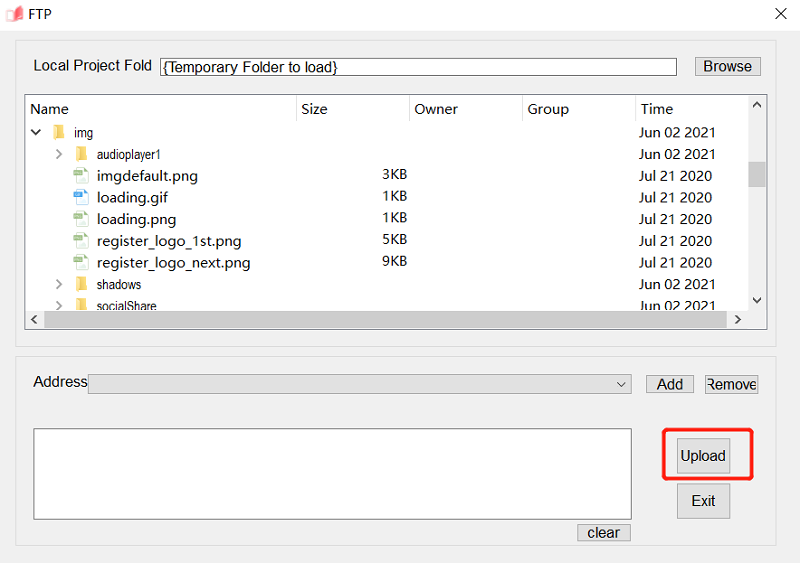800x563 pixels.
Task: Click the shadows folder icon
Action: click(81, 285)
